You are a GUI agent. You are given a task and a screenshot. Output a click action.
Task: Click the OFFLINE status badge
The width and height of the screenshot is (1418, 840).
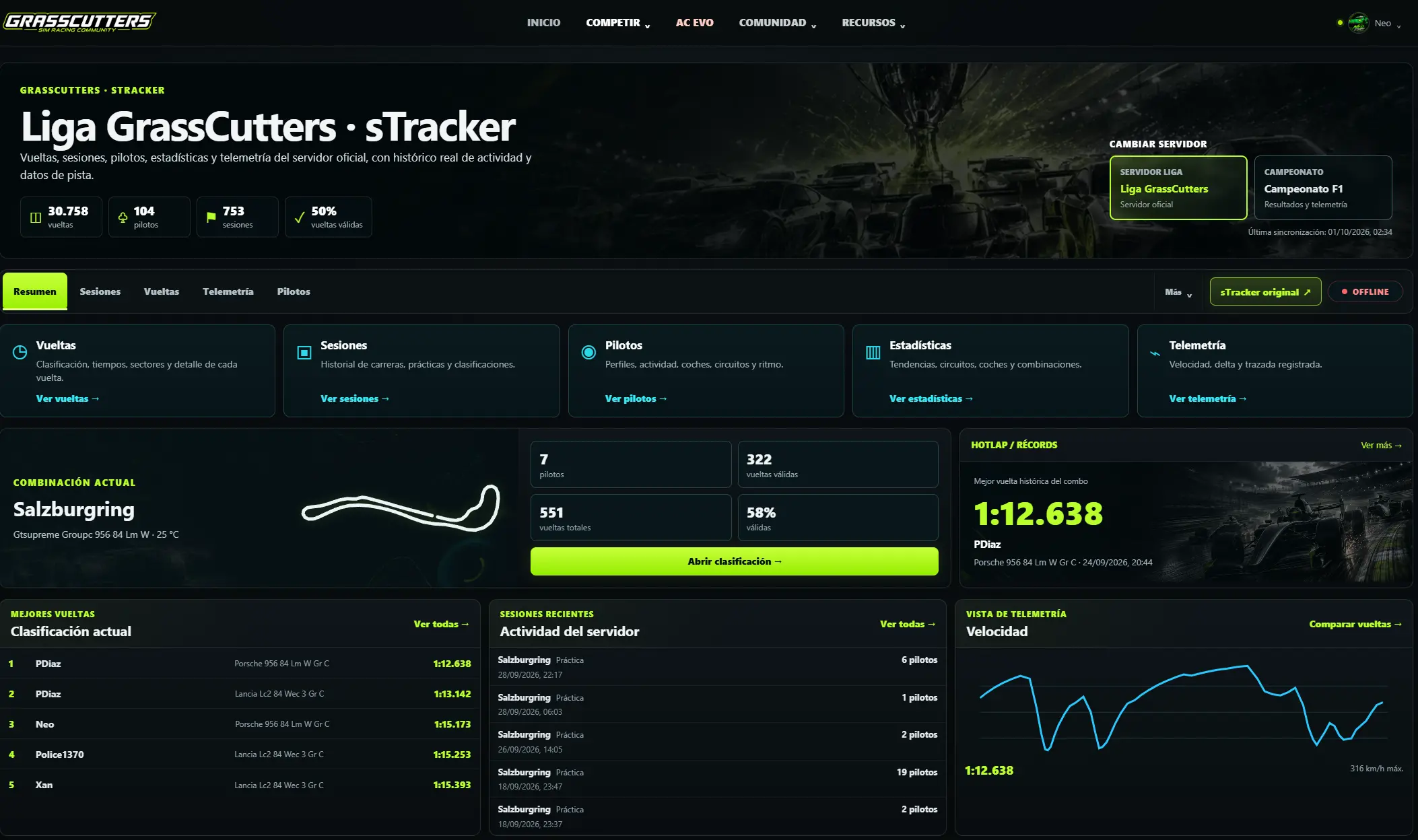1365,292
